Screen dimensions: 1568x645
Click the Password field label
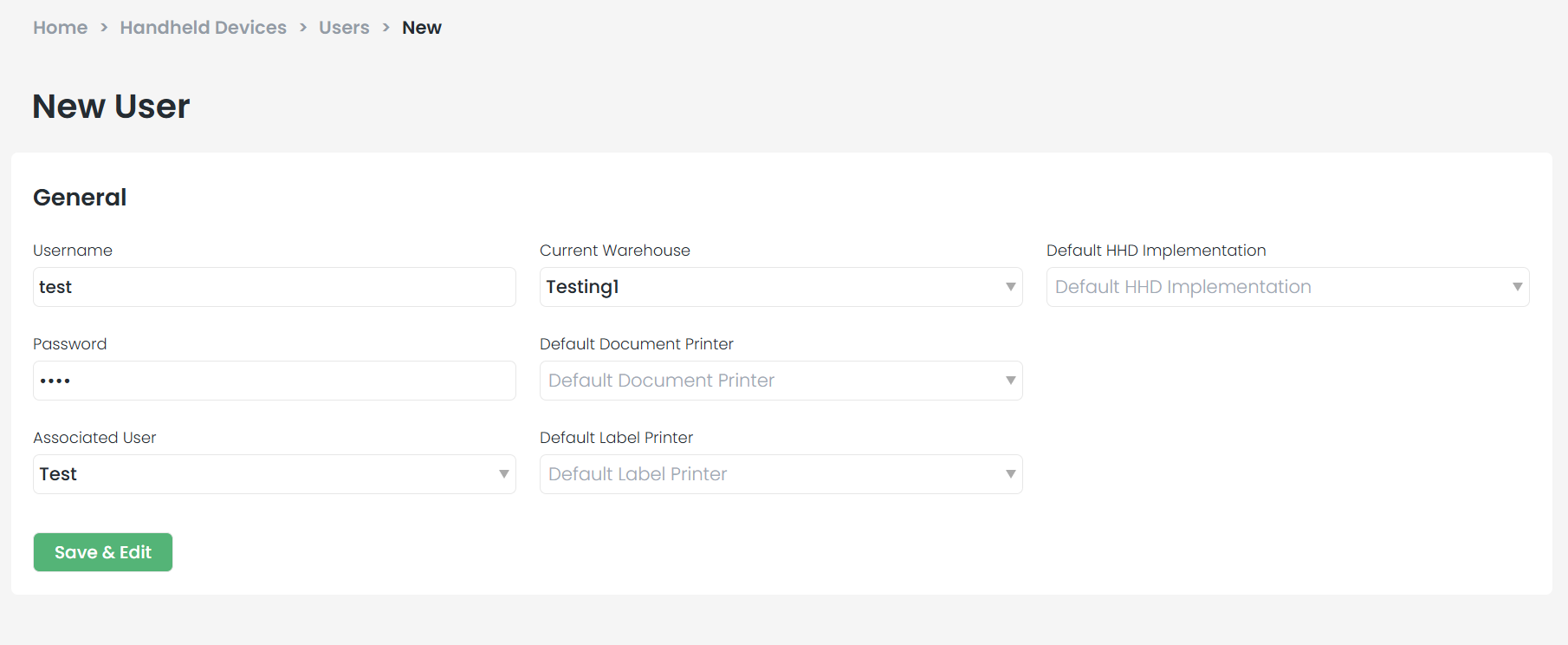[69, 344]
